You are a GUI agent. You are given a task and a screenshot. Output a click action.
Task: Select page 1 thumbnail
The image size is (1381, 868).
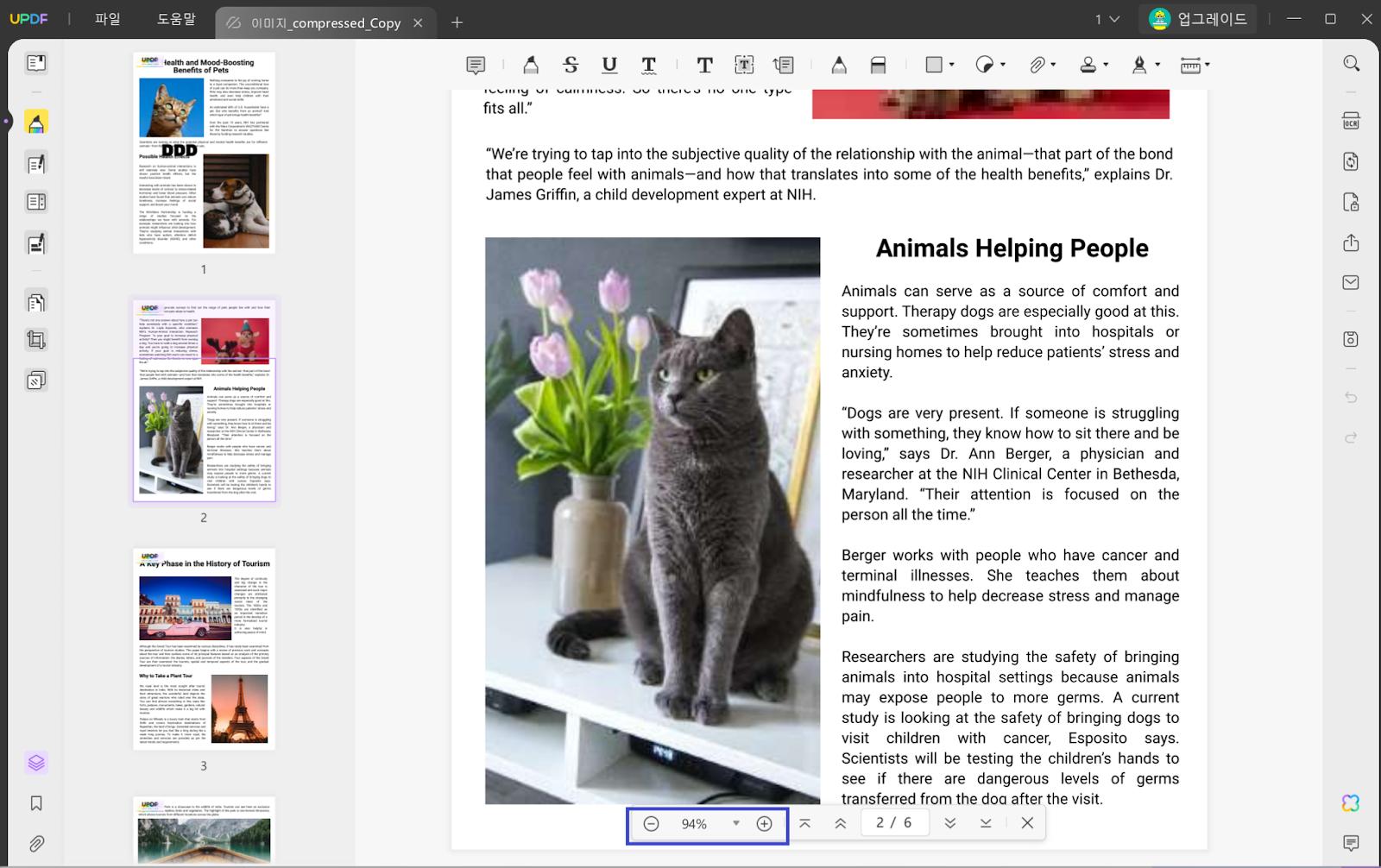[x=204, y=153]
